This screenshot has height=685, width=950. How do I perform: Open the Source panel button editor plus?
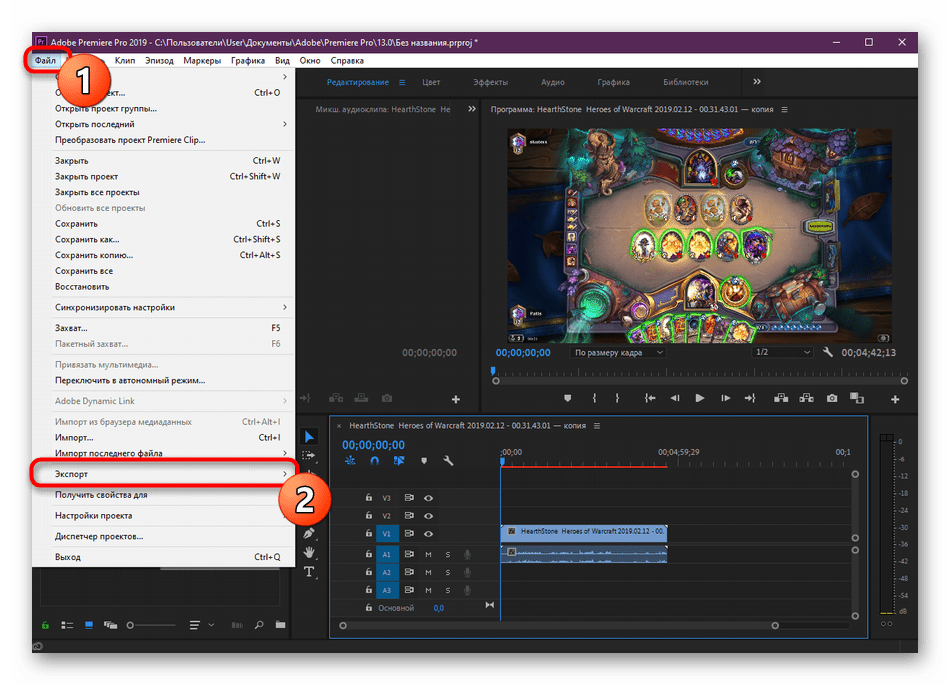(456, 399)
